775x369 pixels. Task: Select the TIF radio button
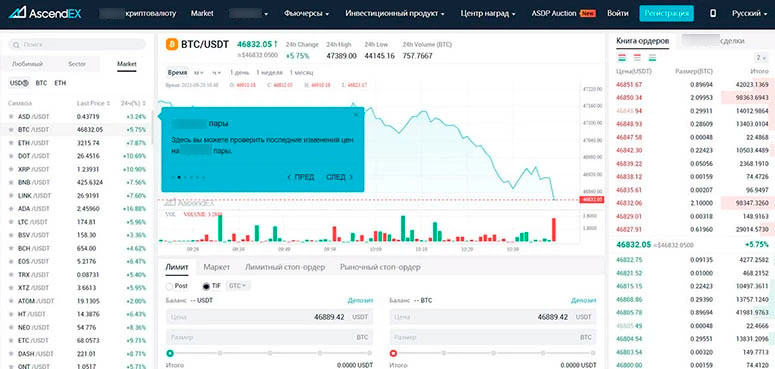coord(206,286)
